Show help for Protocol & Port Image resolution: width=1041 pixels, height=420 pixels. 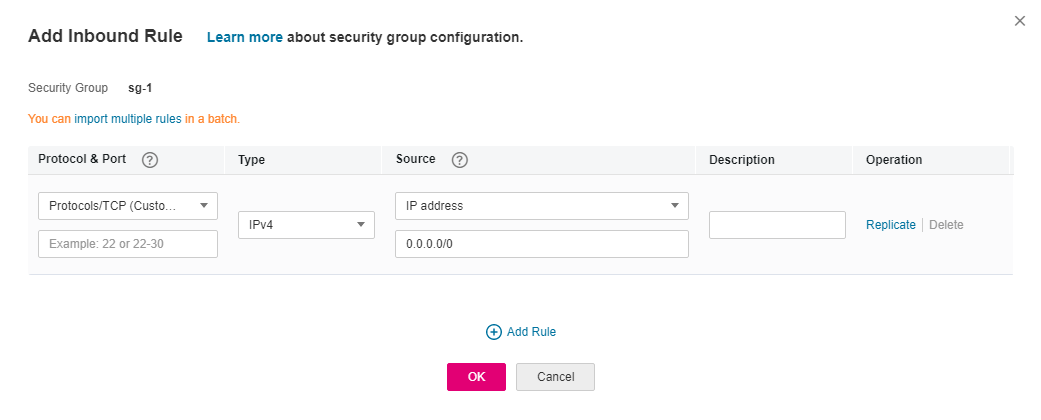pyautogui.click(x=150, y=160)
